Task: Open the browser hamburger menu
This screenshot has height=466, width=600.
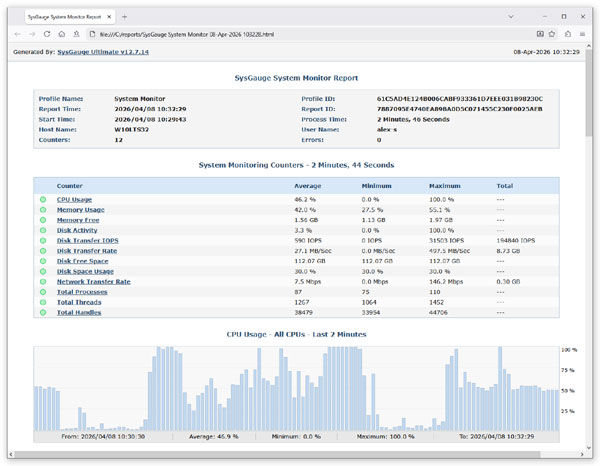Action: [x=582, y=34]
